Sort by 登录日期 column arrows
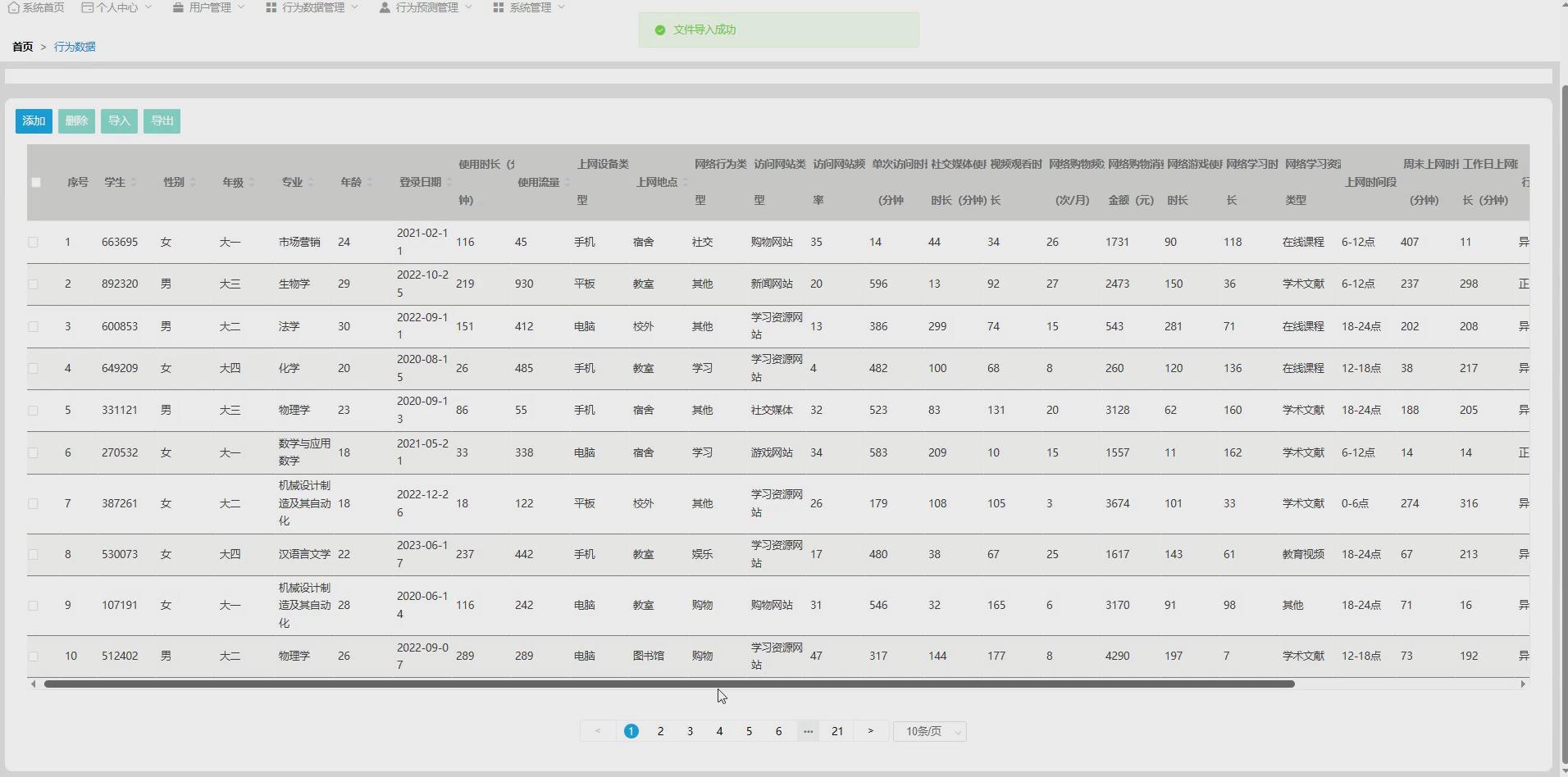 449,182
